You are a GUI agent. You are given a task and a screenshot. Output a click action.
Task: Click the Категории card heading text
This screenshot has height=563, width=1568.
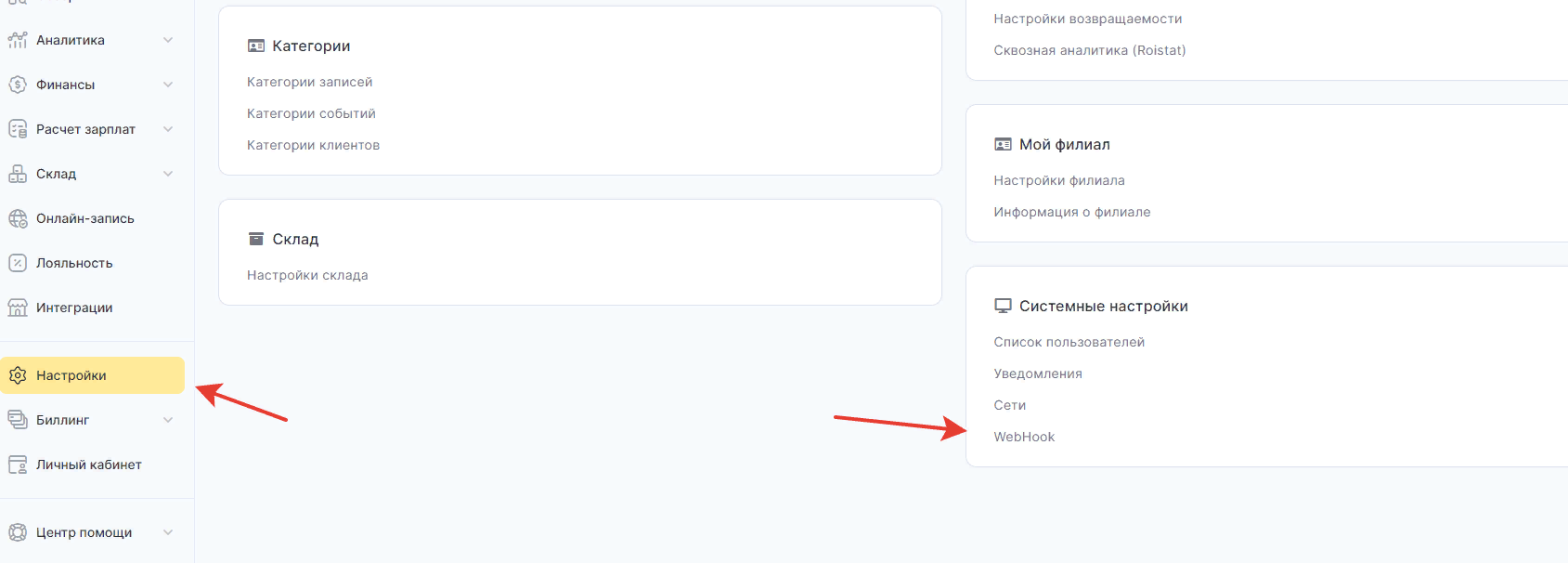pyautogui.click(x=311, y=46)
